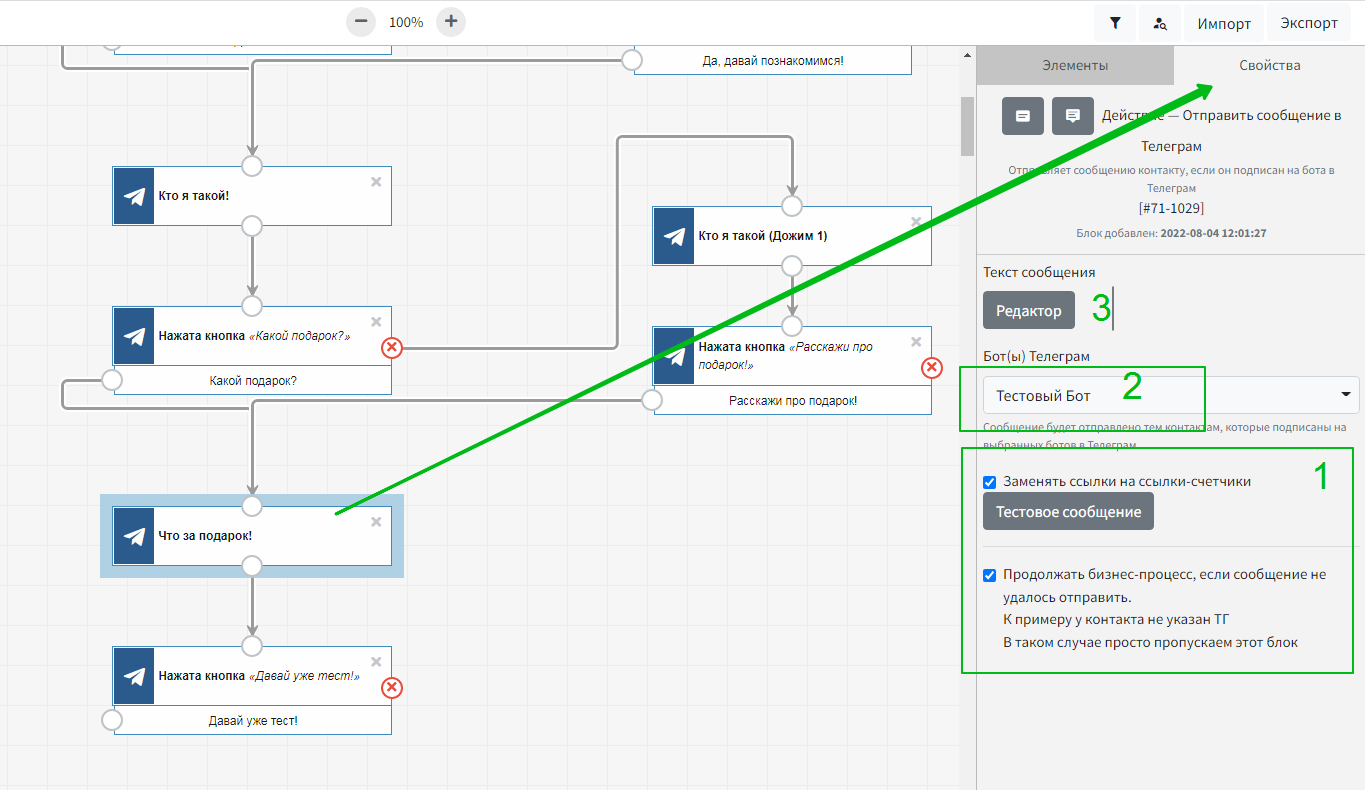Click the zoom out minus button

pos(361,21)
